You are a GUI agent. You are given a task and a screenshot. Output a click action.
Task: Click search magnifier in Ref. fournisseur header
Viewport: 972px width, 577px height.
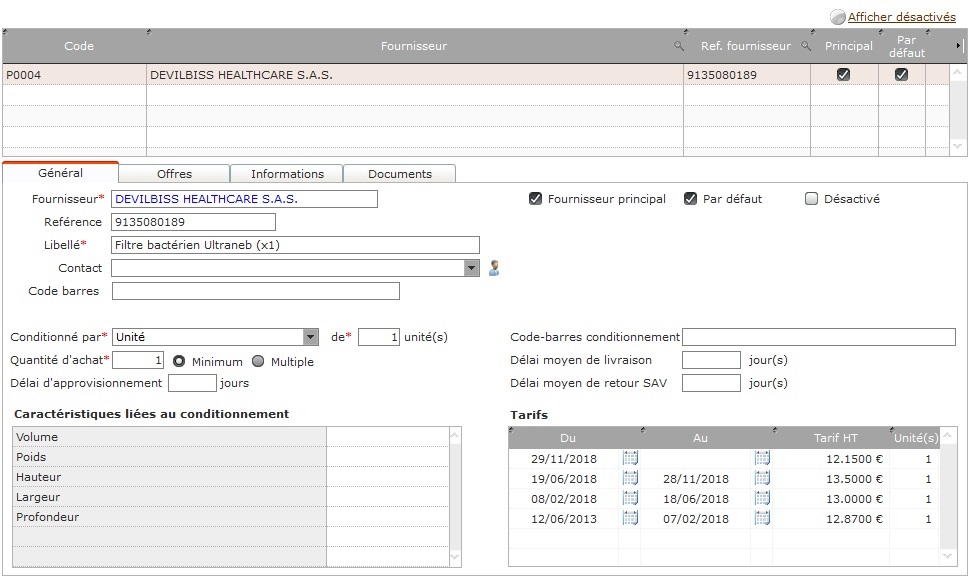[x=806, y=46]
